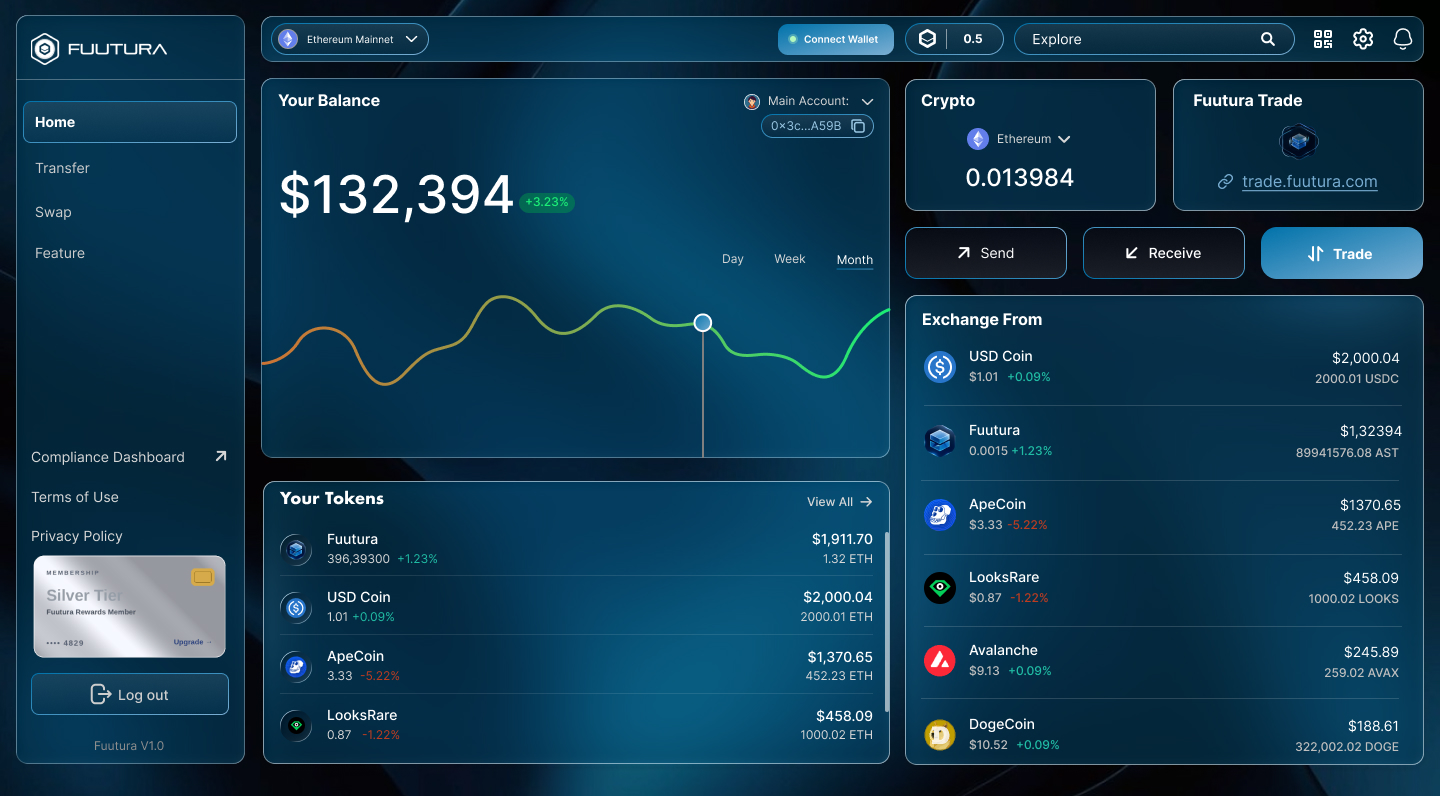Click the +3.23% balance change badge

[x=547, y=202]
